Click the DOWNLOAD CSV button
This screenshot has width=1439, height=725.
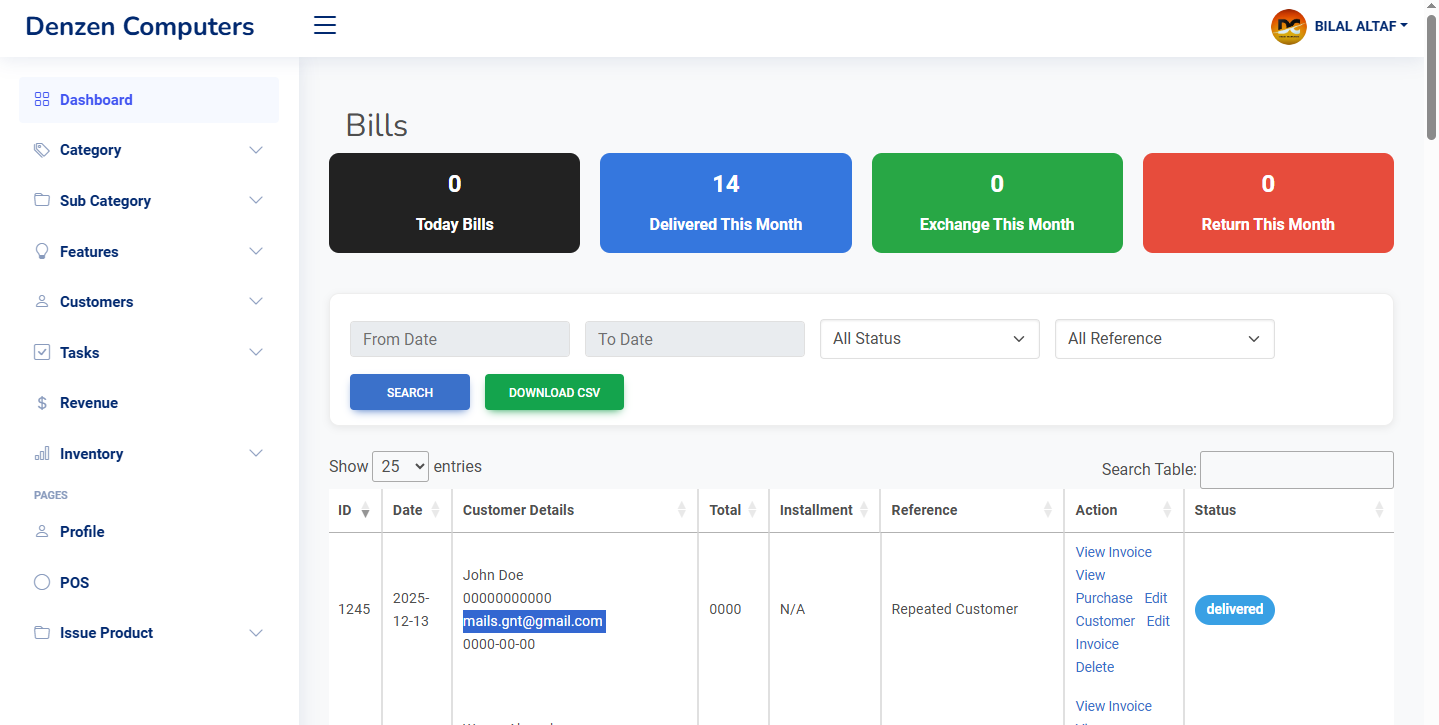554,392
